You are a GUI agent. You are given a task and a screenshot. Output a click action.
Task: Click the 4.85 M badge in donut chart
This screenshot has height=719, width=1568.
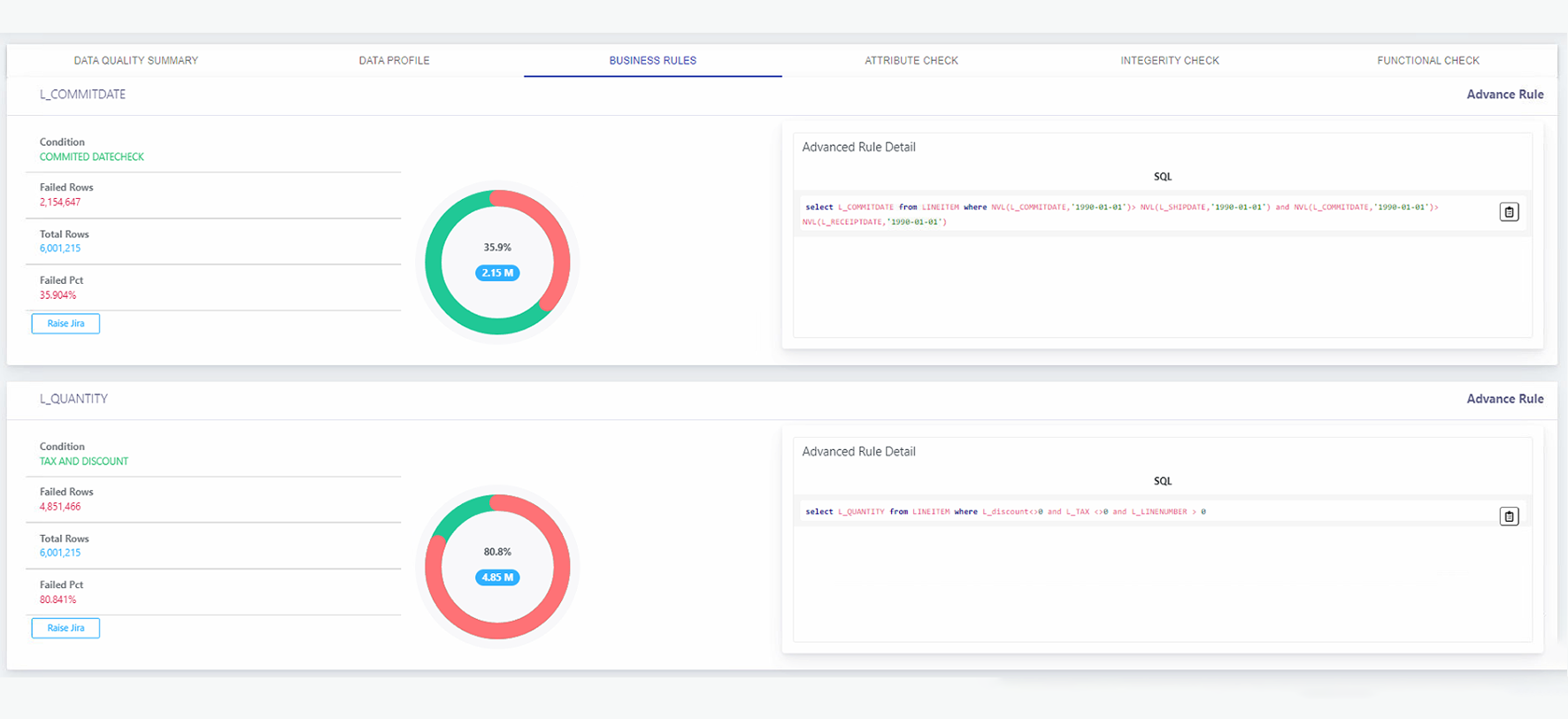497,577
